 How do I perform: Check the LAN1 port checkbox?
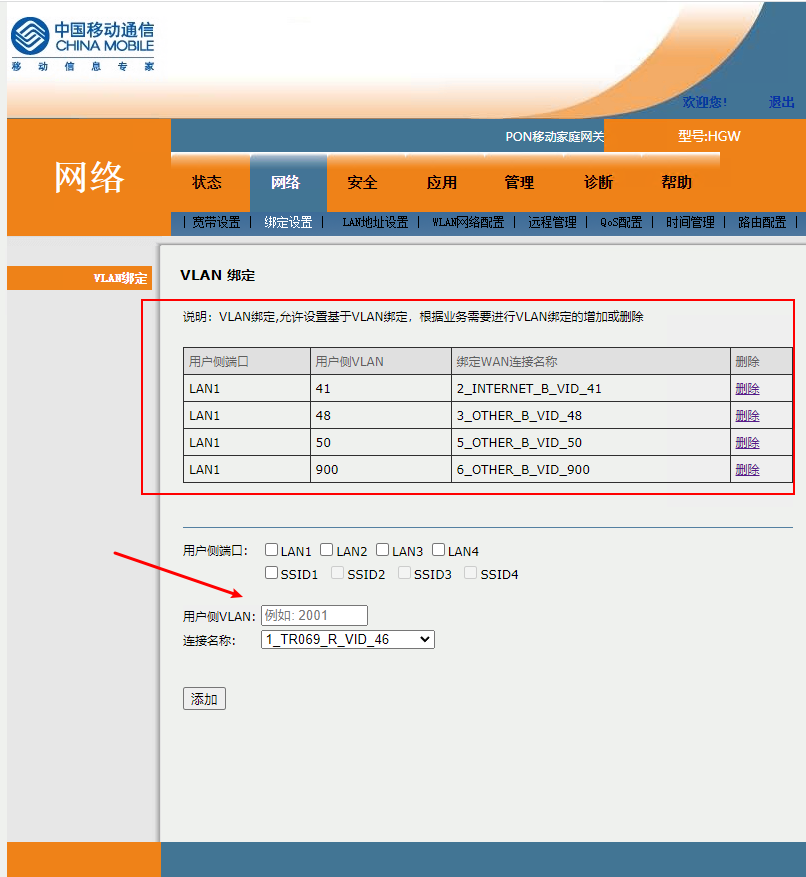click(x=271, y=550)
